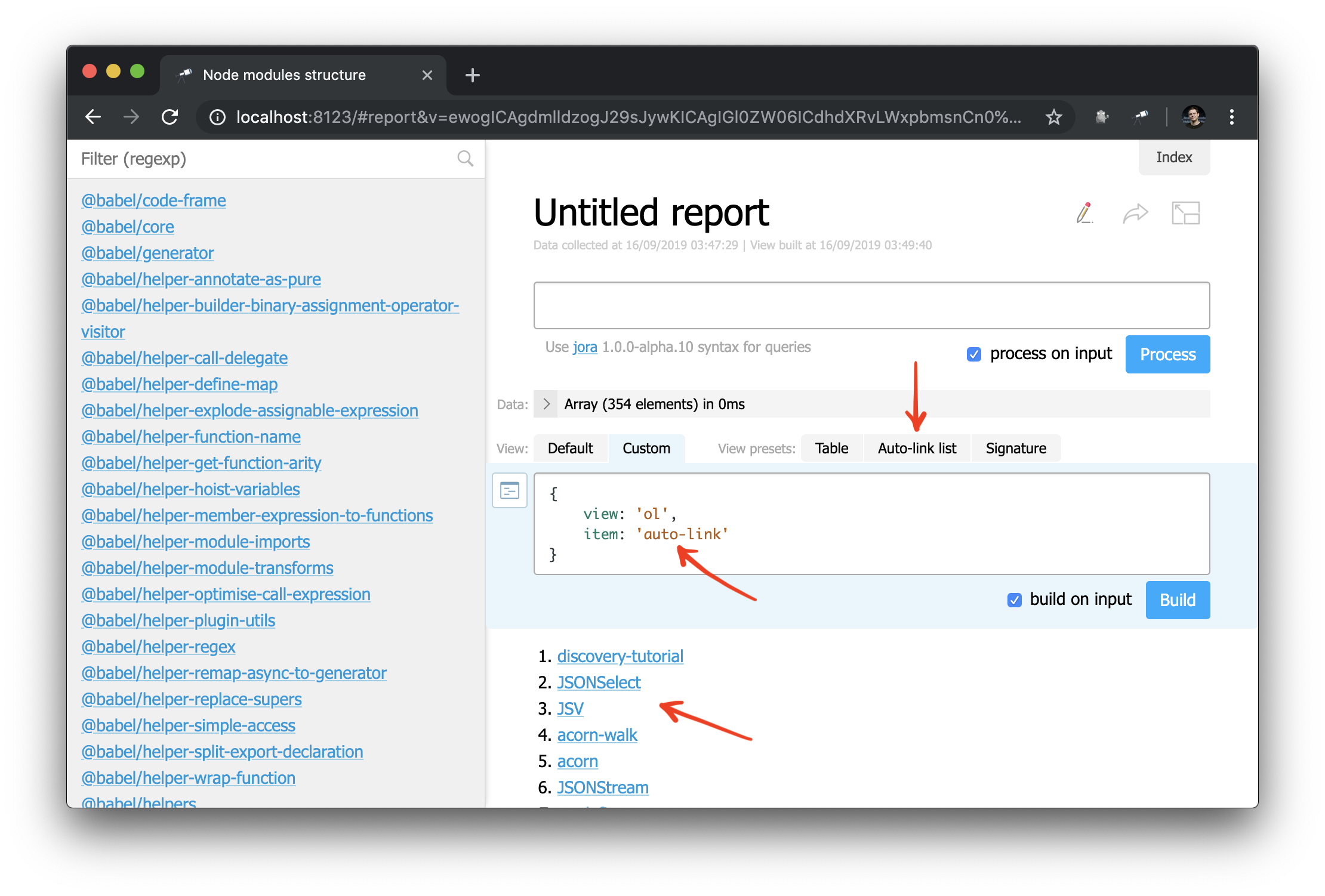Screen dimensions: 1325x896
Task: Open the browser three-dot menu
Action: [1231, 117]
